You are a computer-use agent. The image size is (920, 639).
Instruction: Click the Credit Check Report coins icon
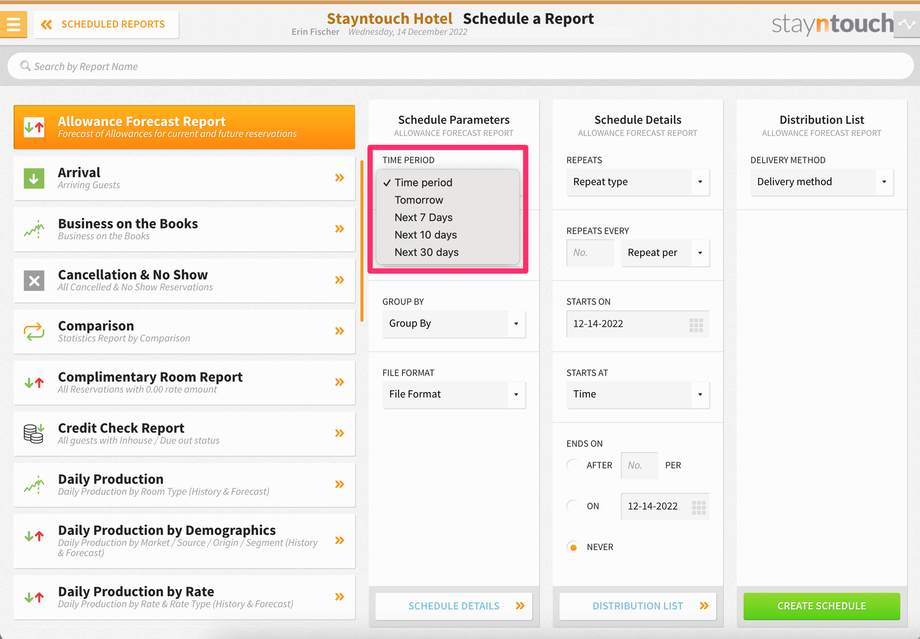(34, 434)
